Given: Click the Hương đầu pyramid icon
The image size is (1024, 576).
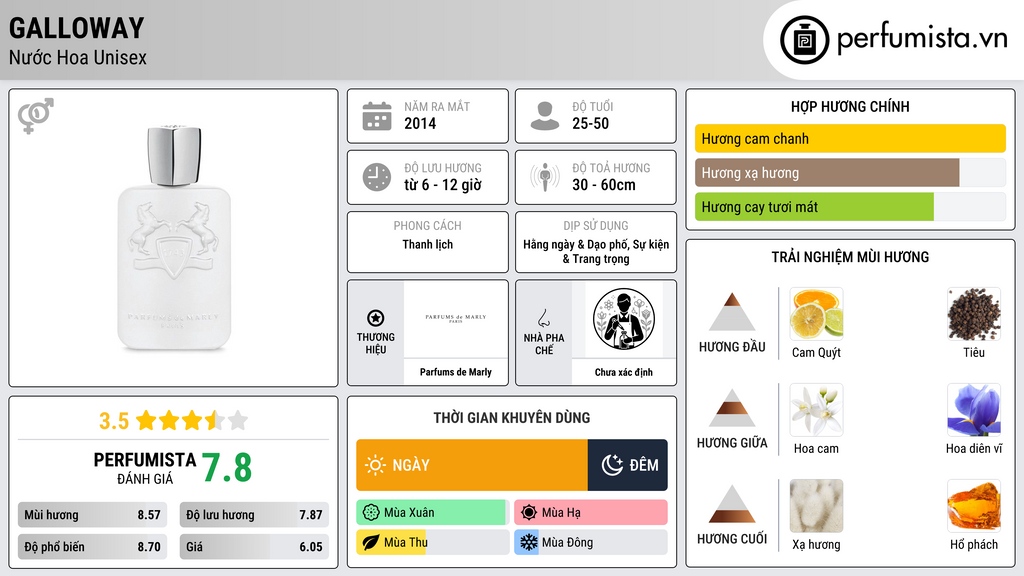Looking at the screenshot, I should [x=732, y=312].
